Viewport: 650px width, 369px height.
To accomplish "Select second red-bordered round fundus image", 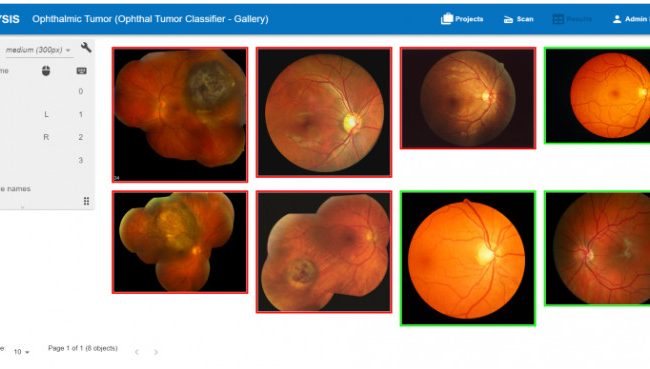I will [324, 112].
